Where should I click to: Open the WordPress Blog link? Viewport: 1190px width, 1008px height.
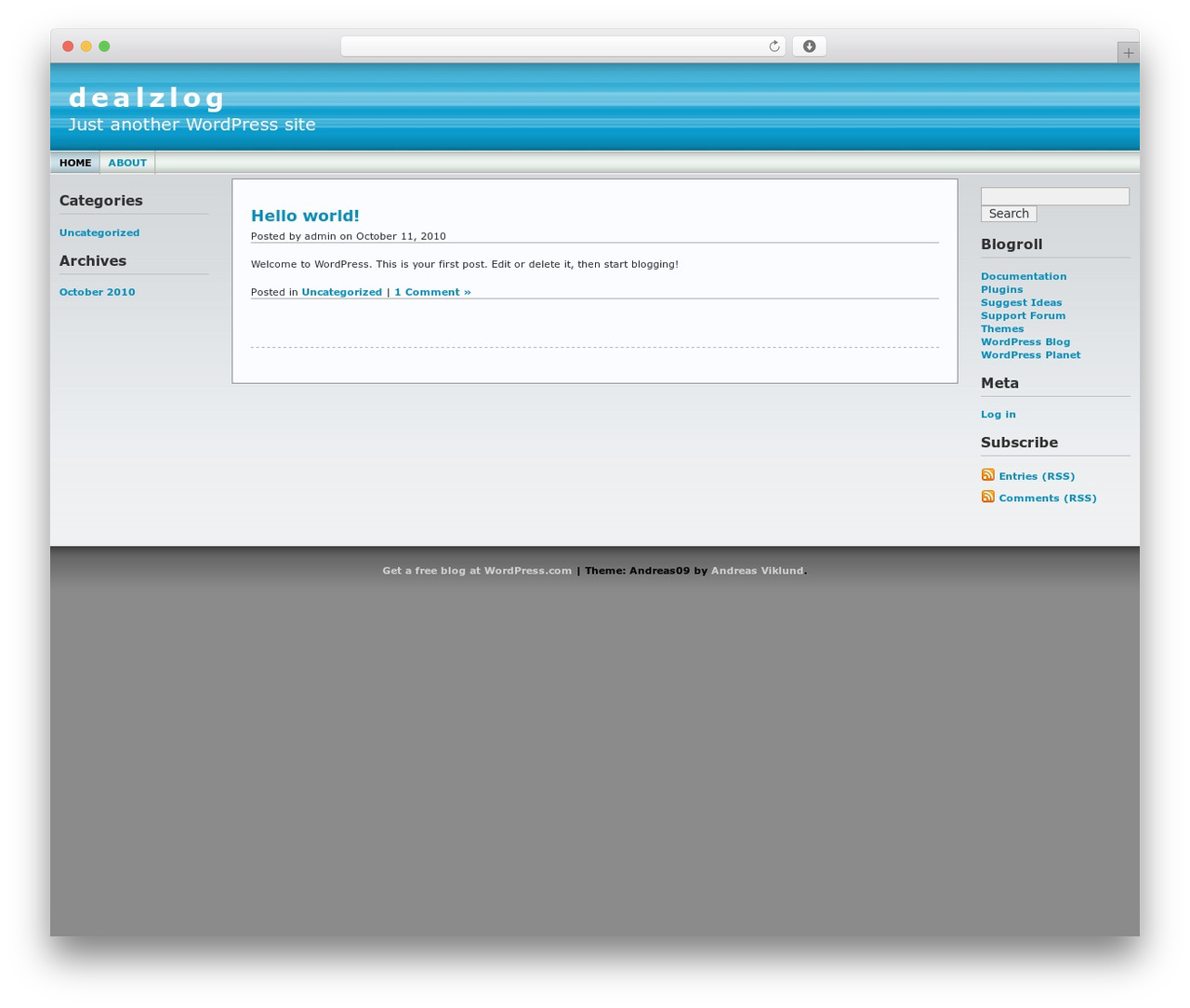click(1025, 341)
